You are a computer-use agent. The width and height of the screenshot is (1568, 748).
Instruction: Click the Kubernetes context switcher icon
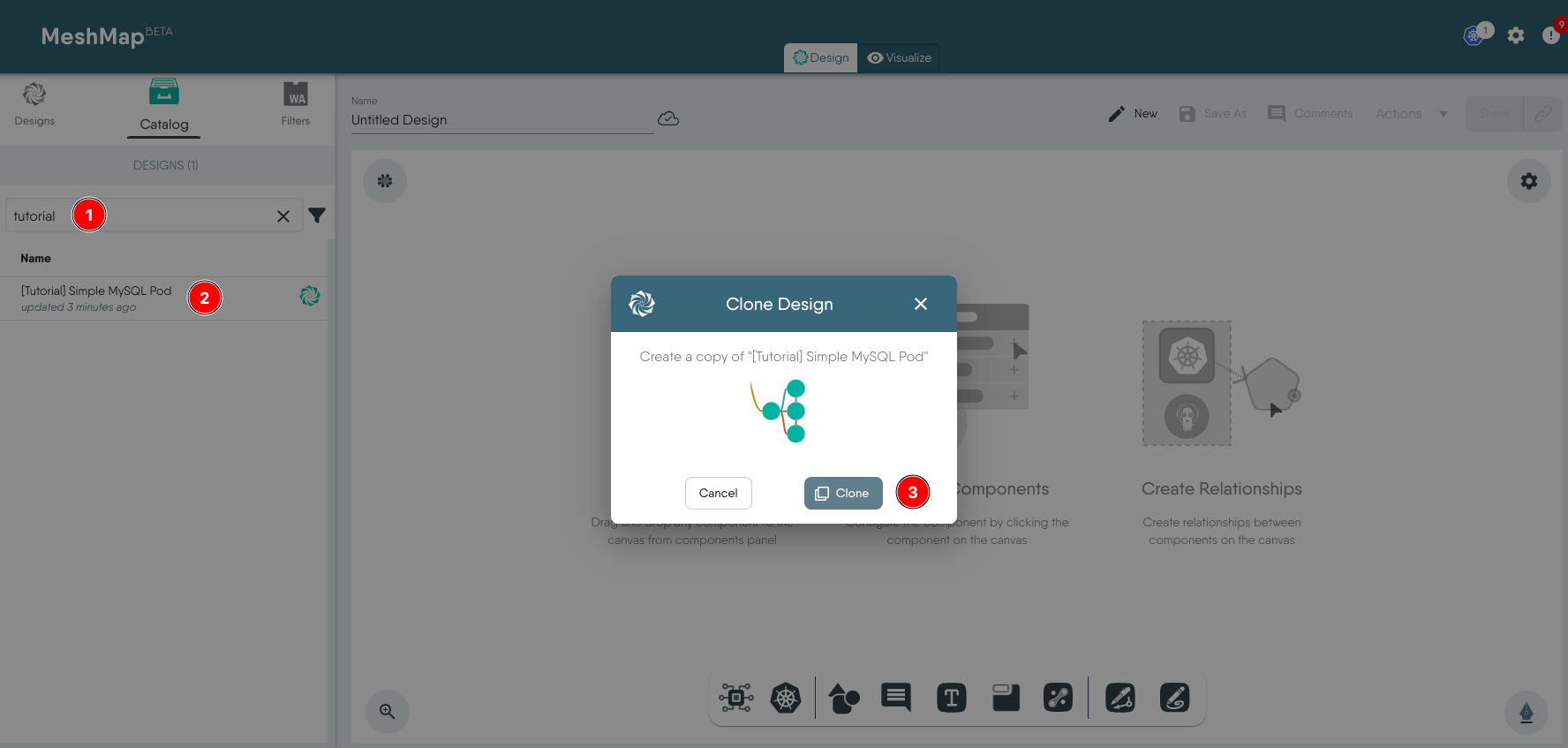point(1474,35)
